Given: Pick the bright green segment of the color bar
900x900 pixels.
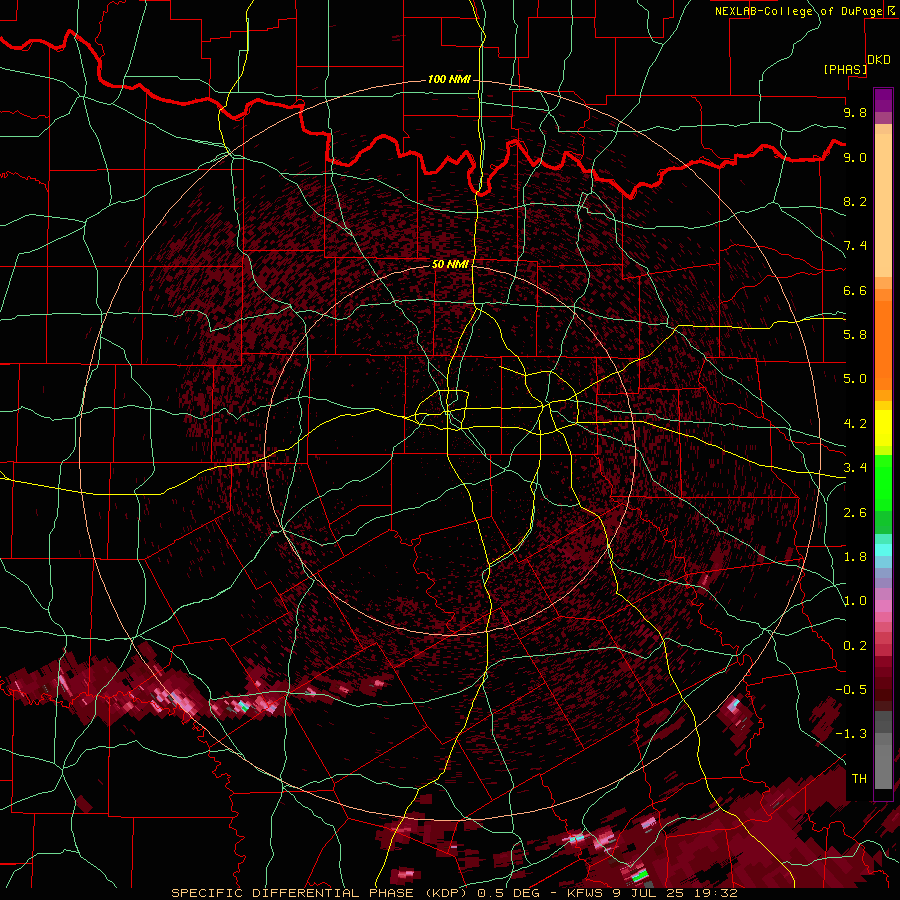Looking at the screenshot, I should [883, 483].
